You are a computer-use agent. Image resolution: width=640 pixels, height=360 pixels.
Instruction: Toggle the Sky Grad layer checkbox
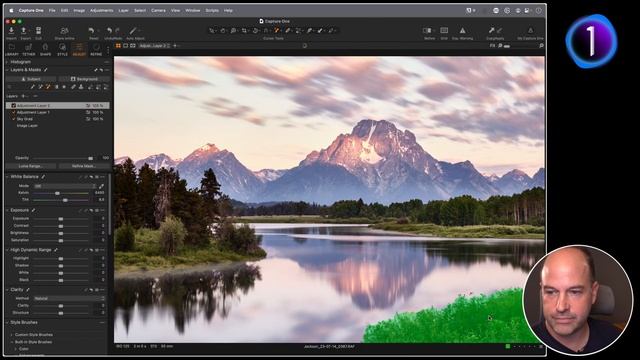click(x=13, y=119)
